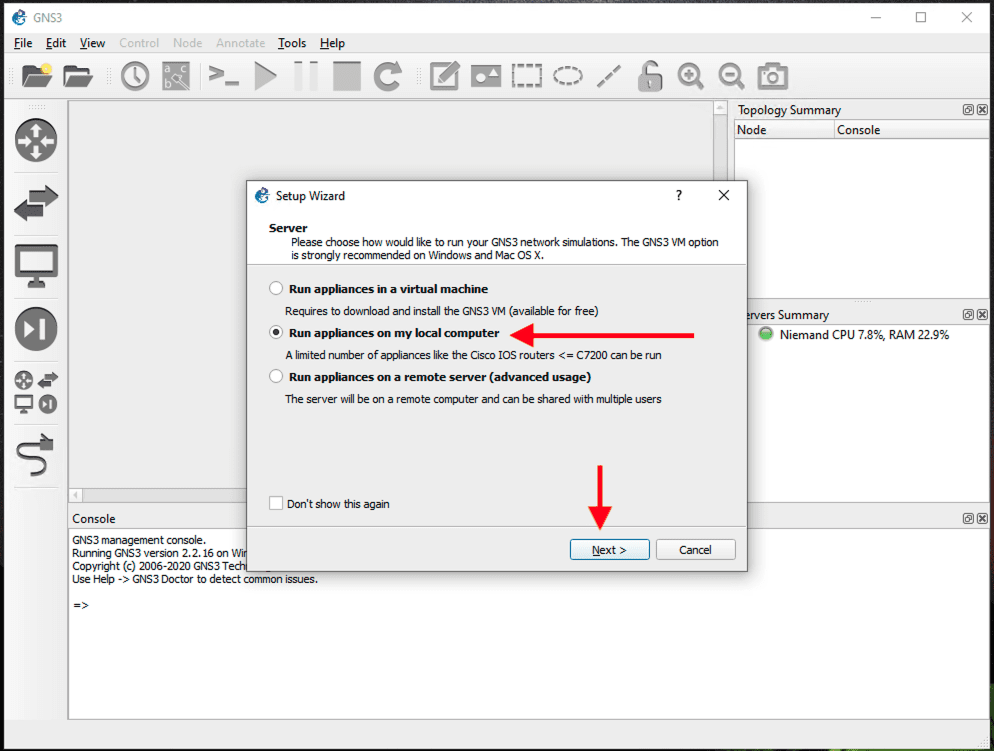Select the add a link cable tool

36,457
